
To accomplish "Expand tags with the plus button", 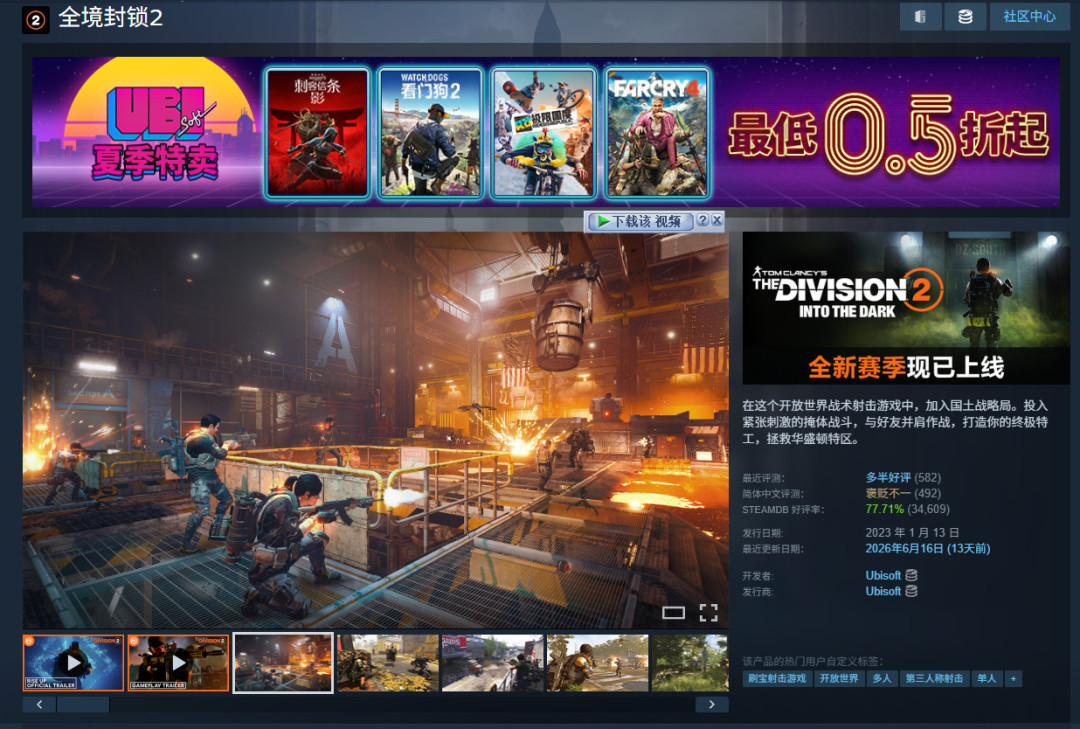I will point(1013,679).
